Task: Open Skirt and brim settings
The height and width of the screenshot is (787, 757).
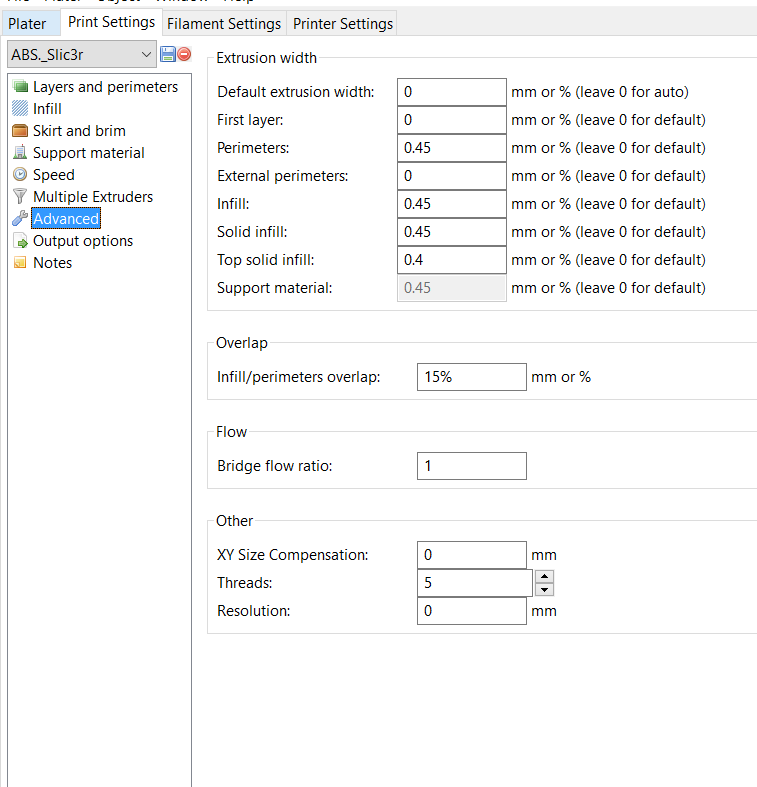Action: (x=79, y=131)
